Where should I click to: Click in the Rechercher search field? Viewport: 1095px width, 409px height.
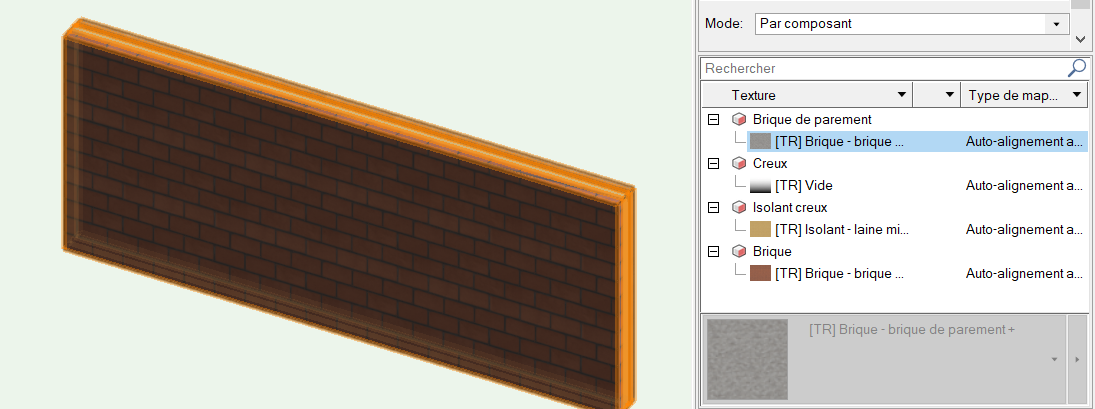coord(880,68)
